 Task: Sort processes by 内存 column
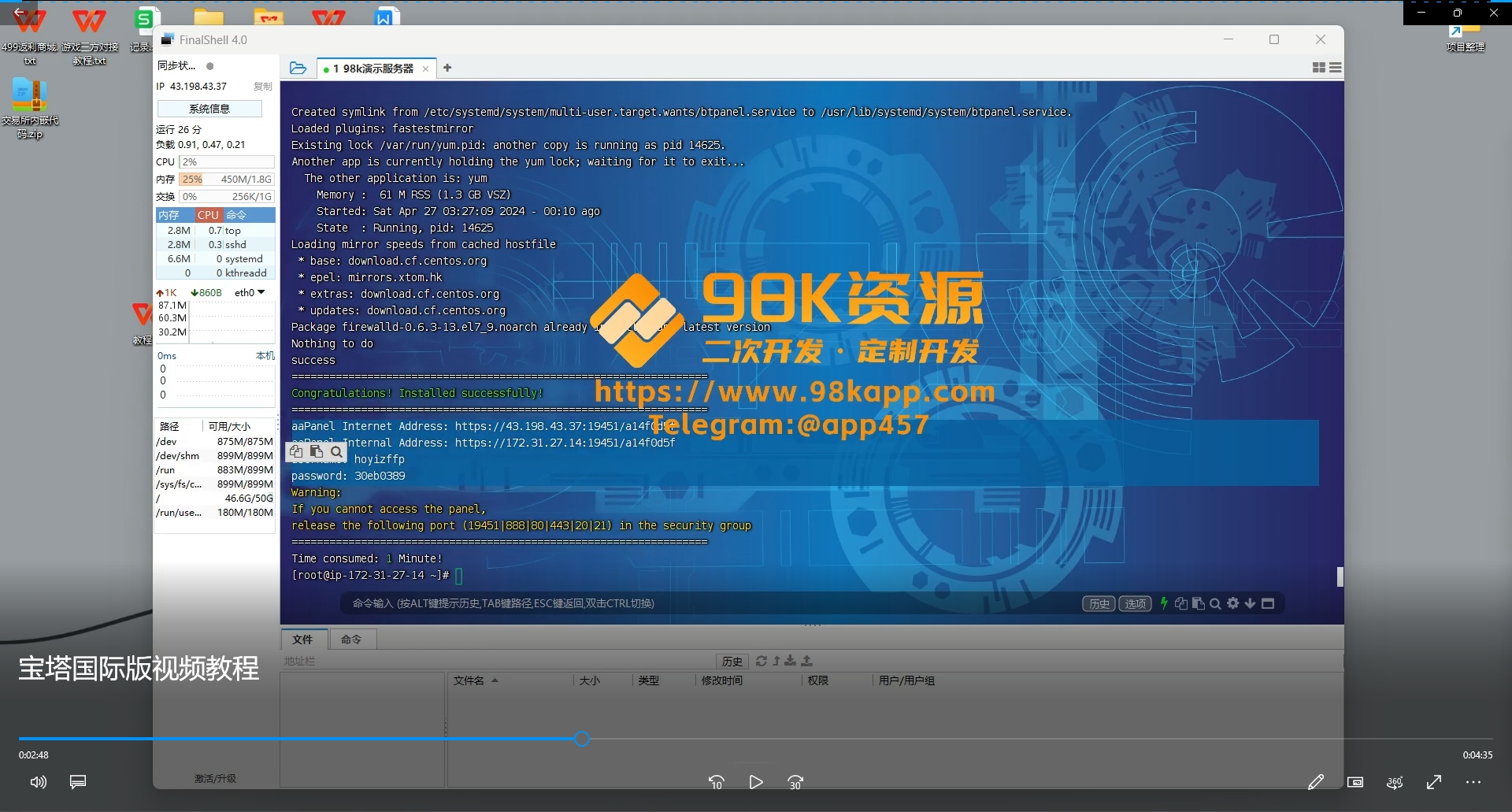pyautogui.click(x=175, y=215)
